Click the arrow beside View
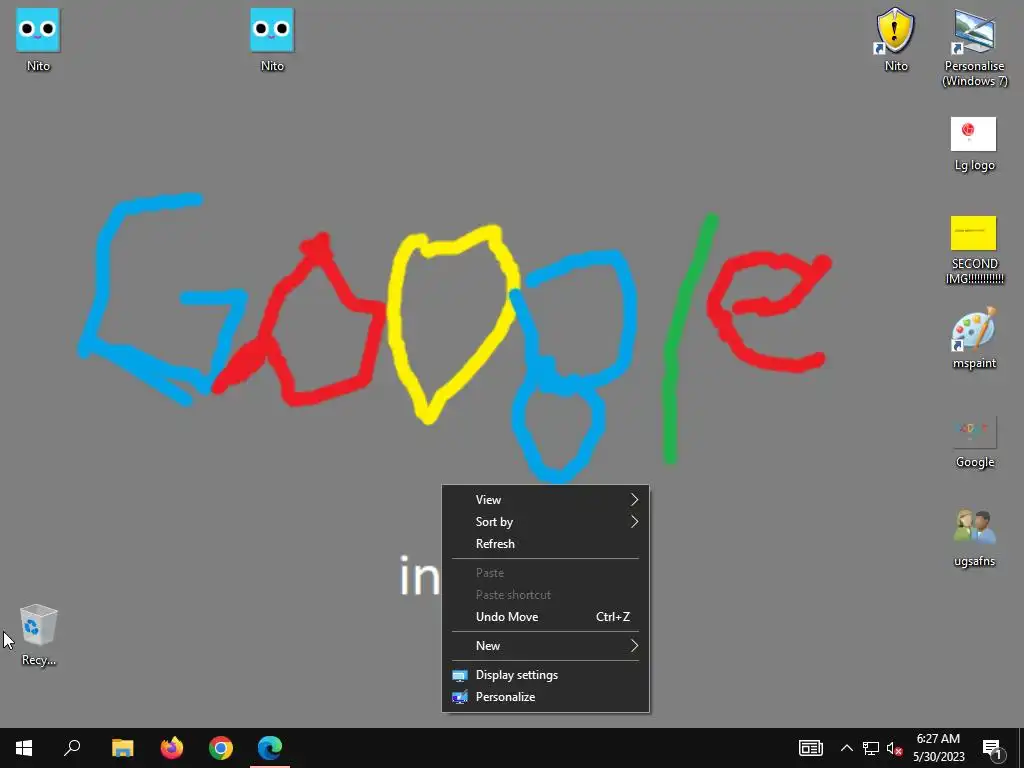 [634, 500]
